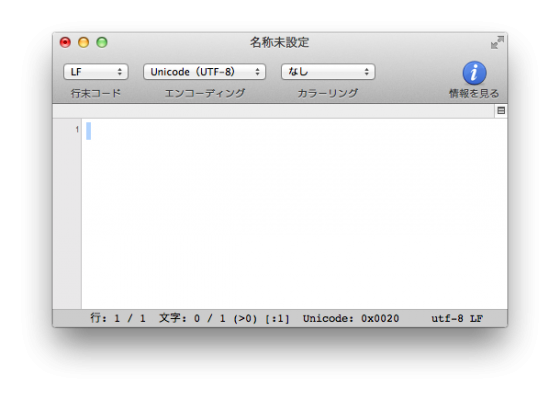This screenshot has height=400, width=560.
Task: Click the 行: 1 / 1 status text
Action: click(x=118, y=318)
